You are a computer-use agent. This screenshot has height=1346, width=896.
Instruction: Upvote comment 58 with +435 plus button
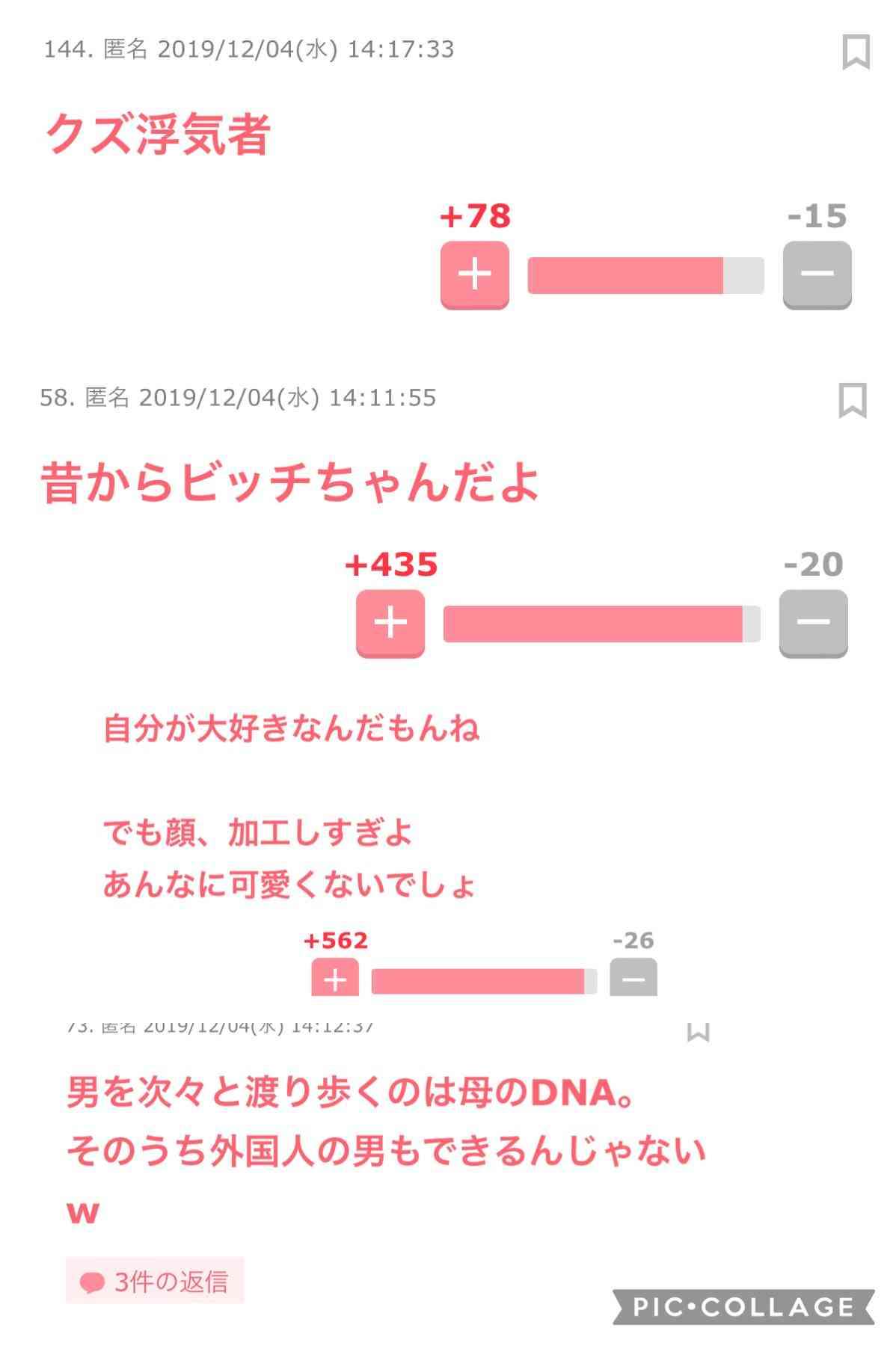(x=390, y=624)
